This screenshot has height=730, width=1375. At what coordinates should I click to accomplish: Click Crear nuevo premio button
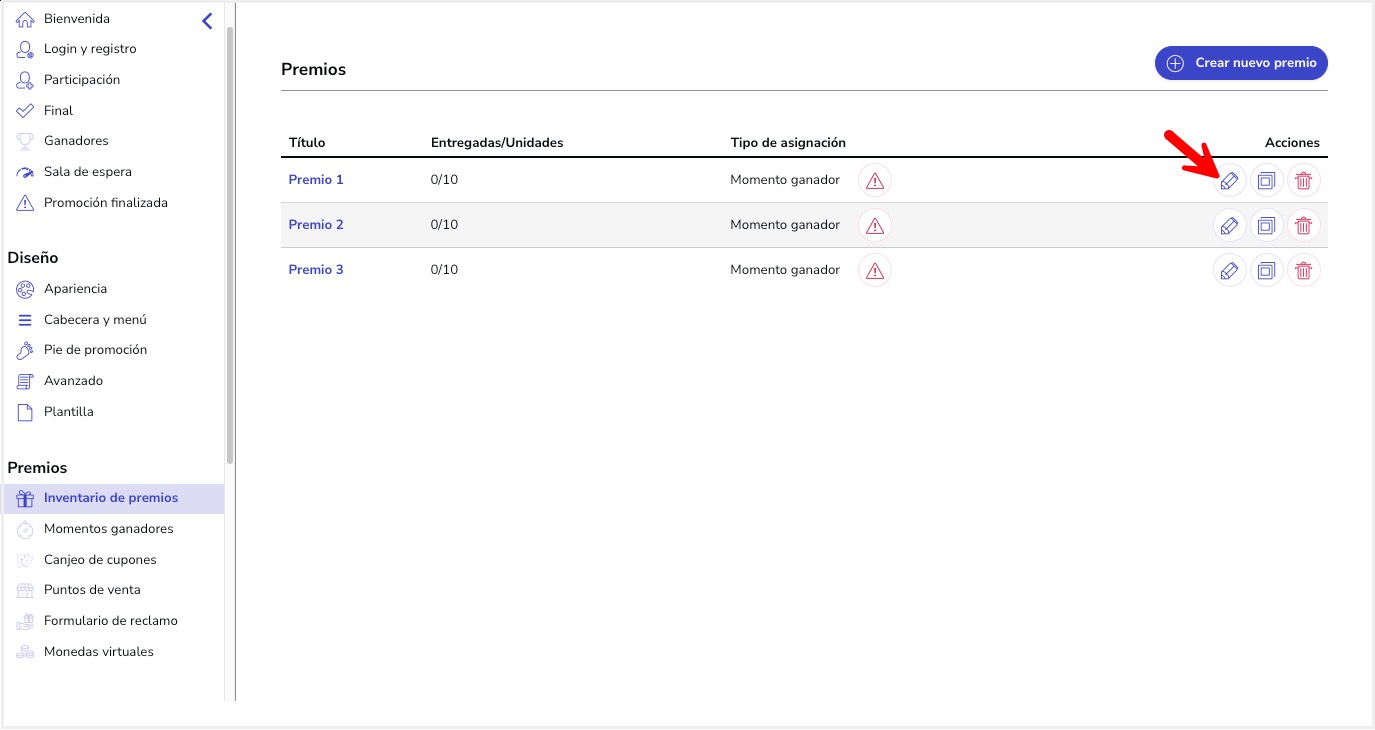click(1241, 63)
